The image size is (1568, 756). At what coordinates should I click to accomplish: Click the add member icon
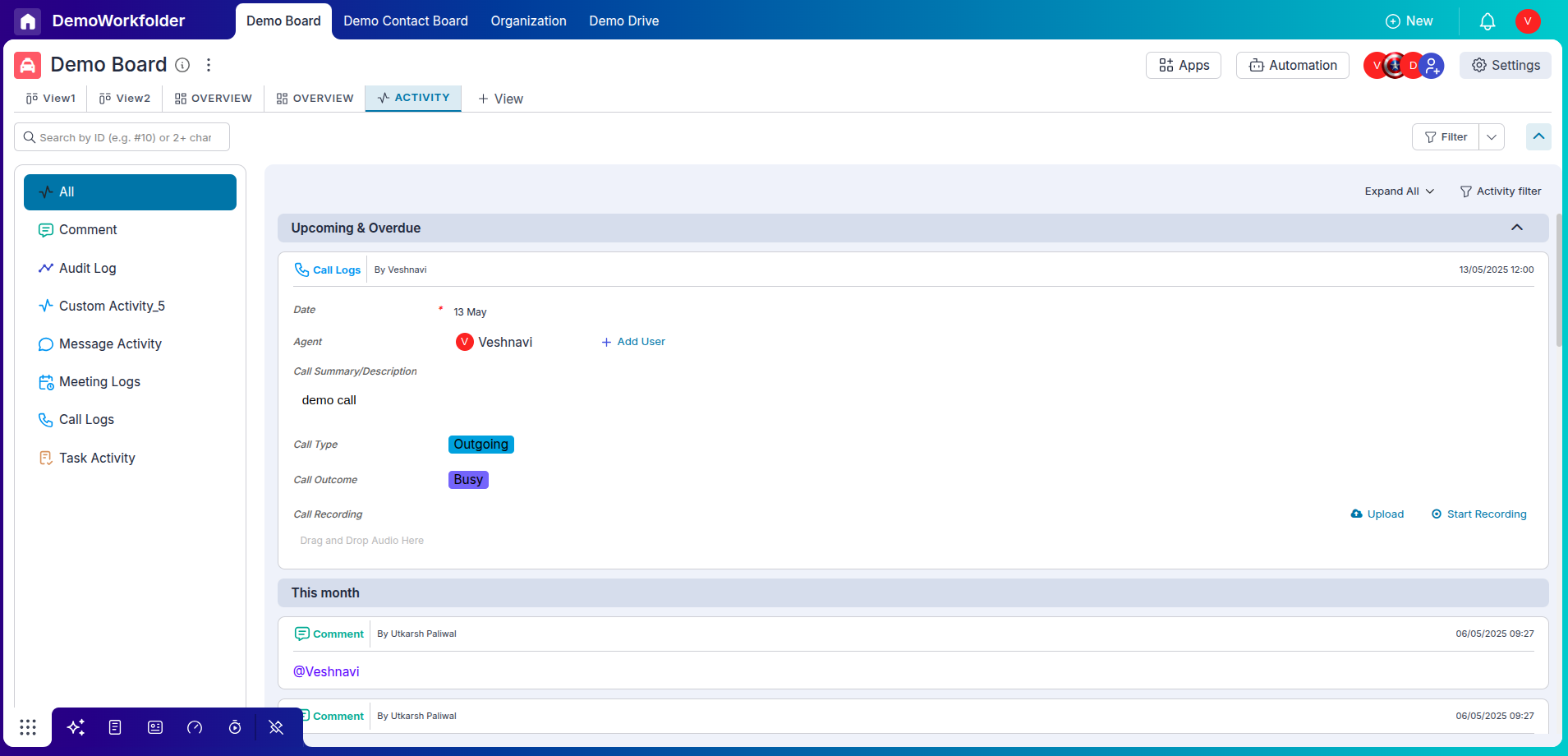(x=1432, y=66)
